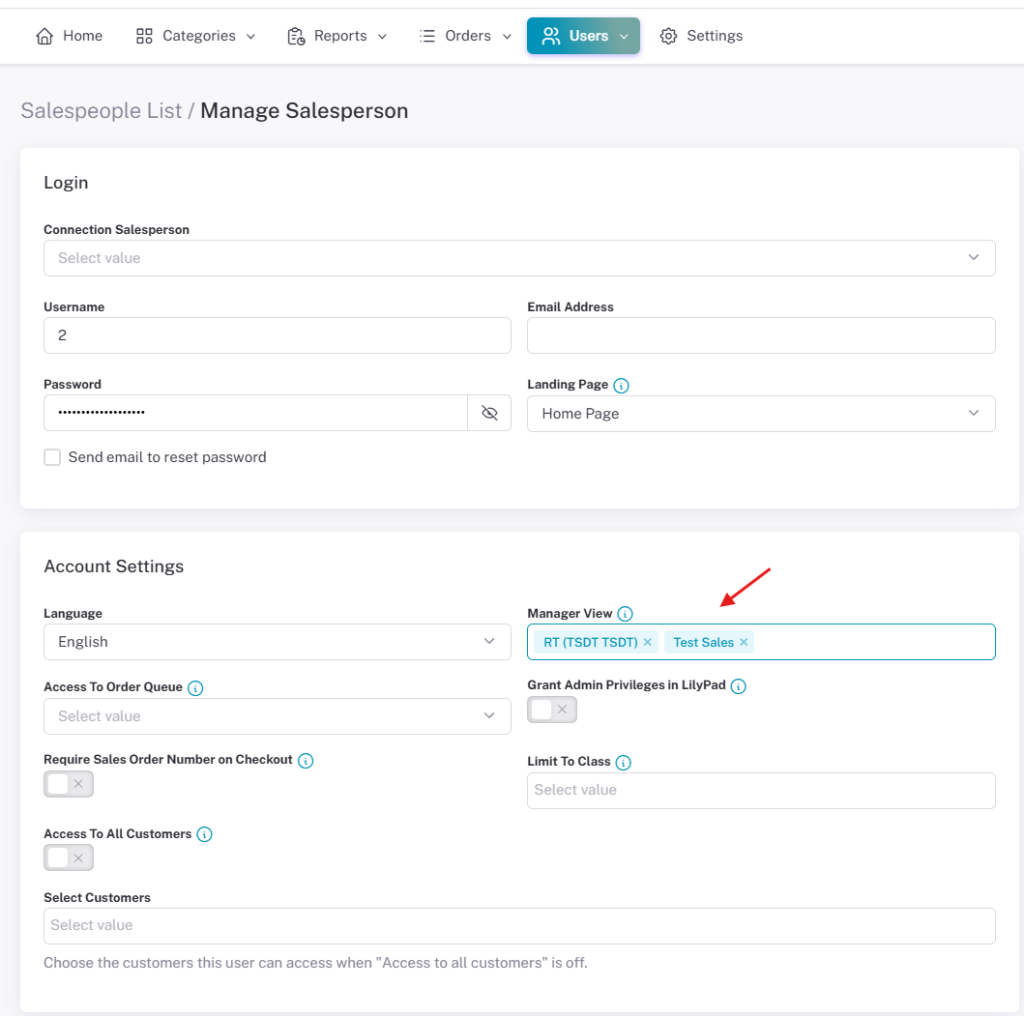The height and width of the screenshot is (1016, 1024).
Task: Open the Connection Salesperson dropdown
Action: pyautogui.click(x=519, y=258)
